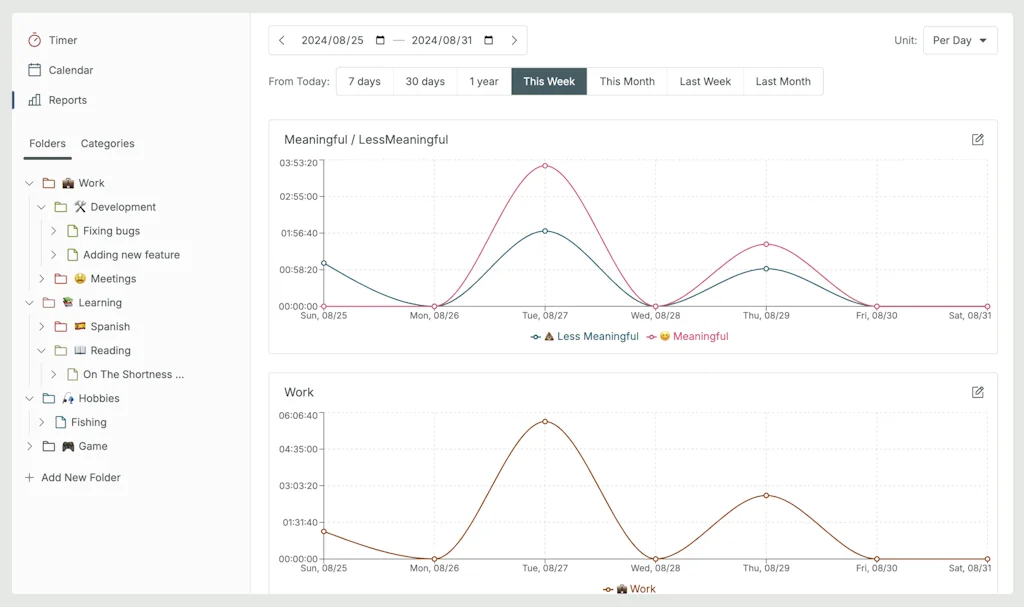Go to previous date range arrow
Image resolution: width=1024 pixels, height=607 pixels.
[282, 41]
